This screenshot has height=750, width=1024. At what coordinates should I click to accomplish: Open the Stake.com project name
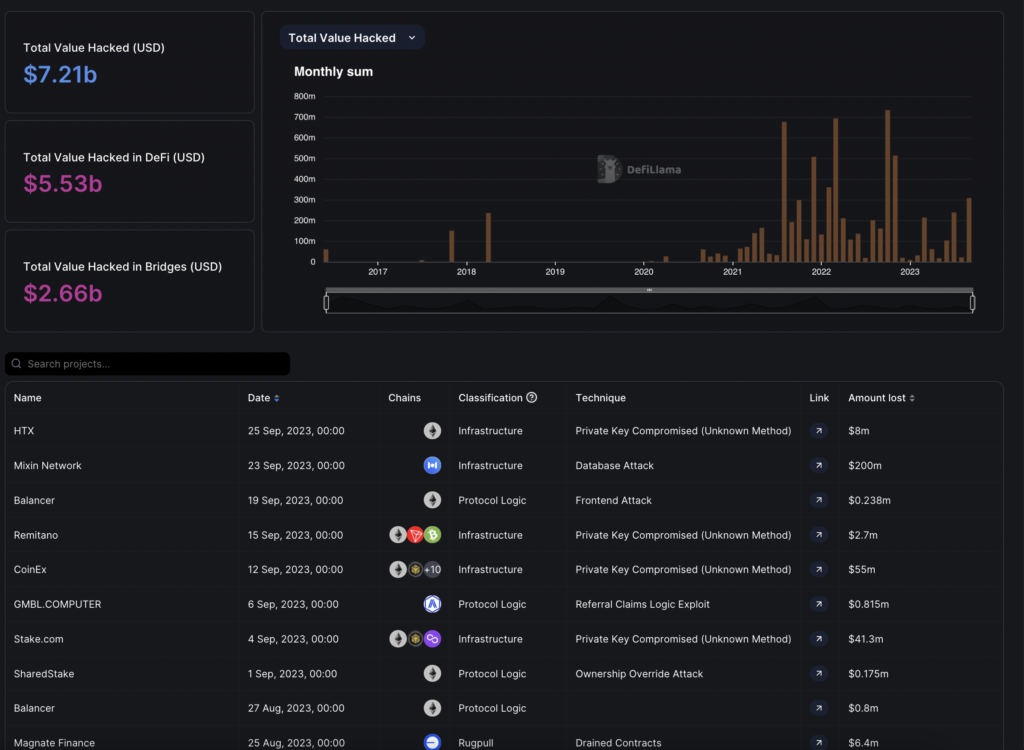[x=39, y=638]
